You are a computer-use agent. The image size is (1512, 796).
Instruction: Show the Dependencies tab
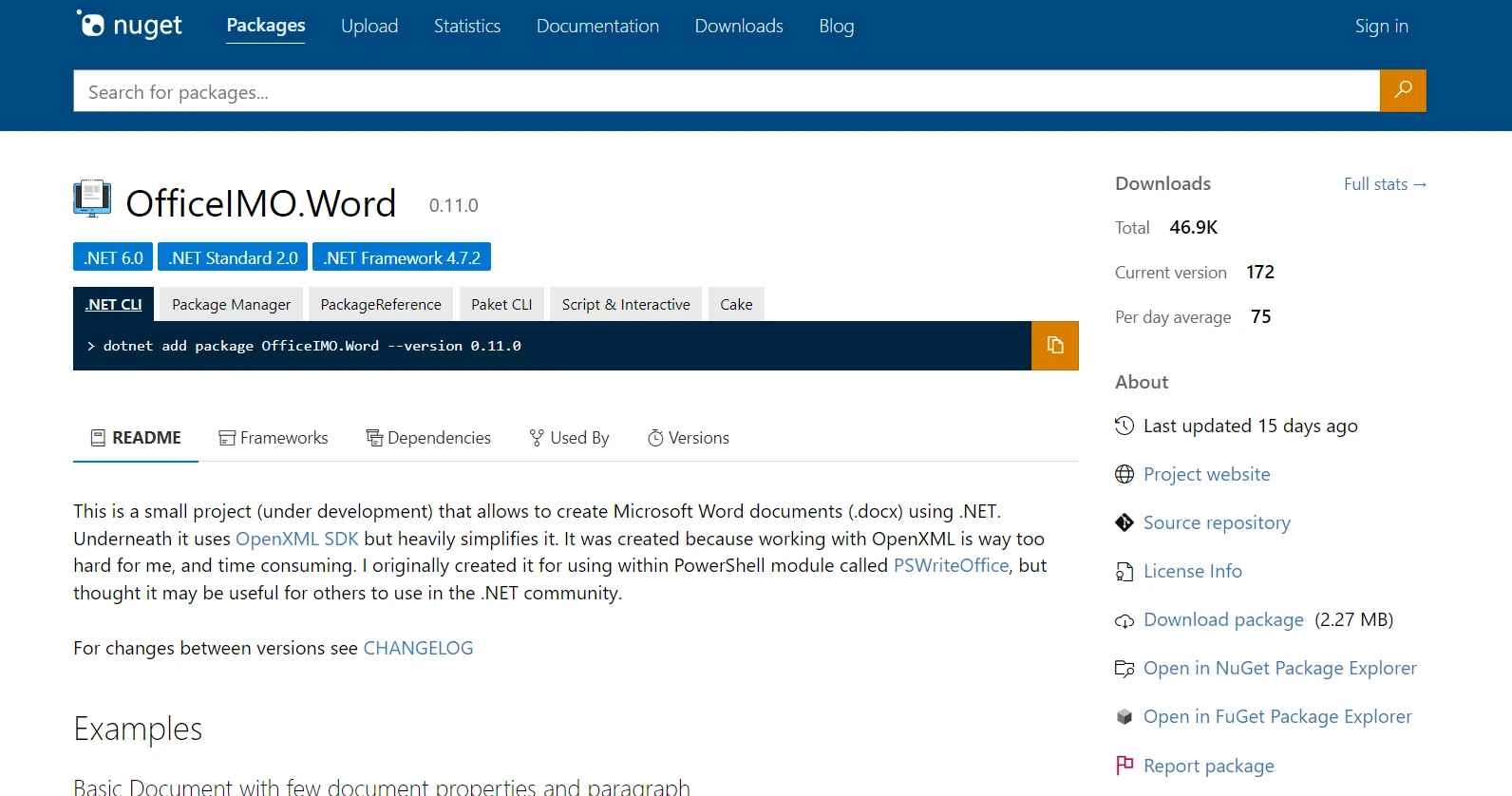[428, 438]
